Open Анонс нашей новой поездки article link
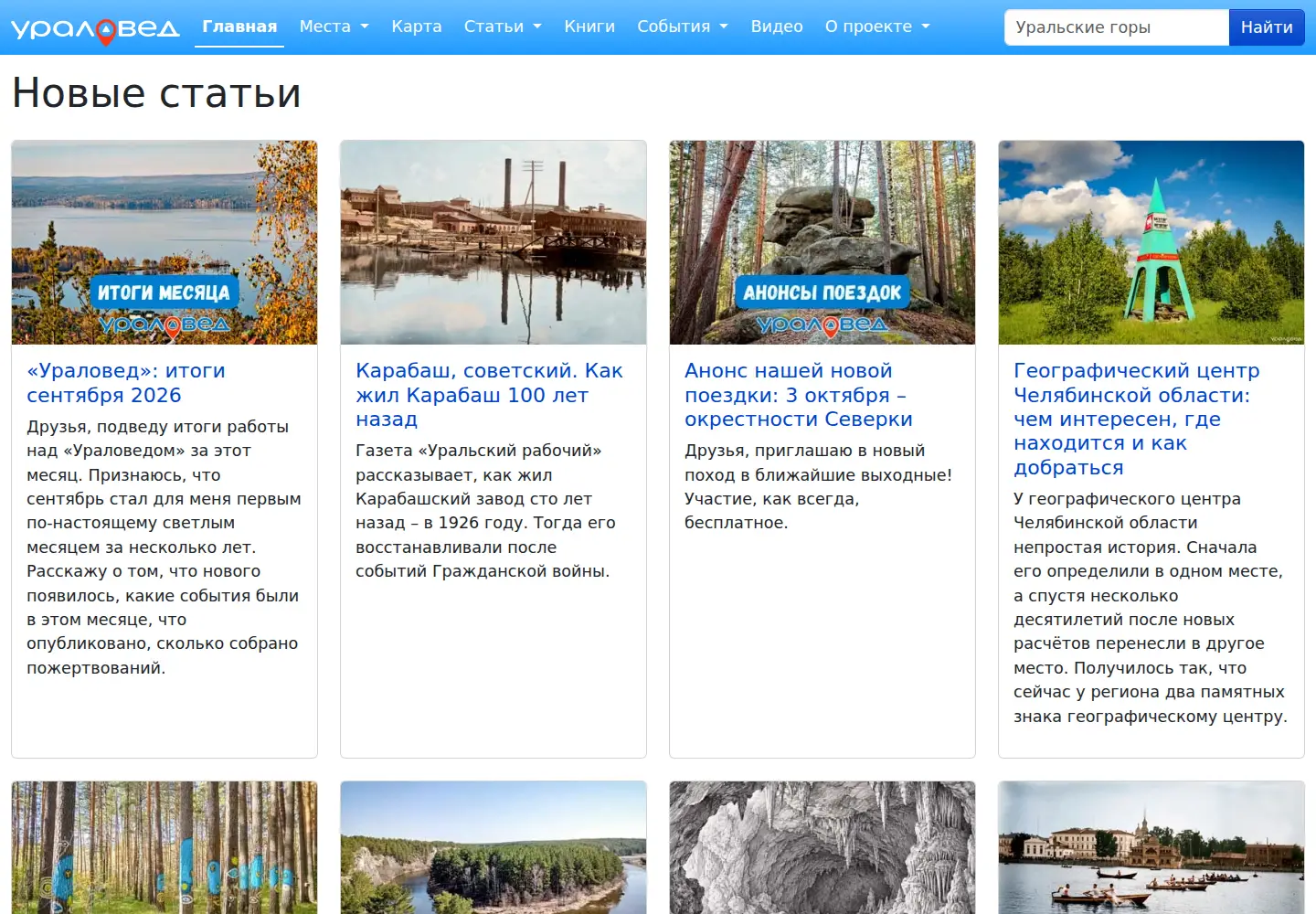Viewport: 1316px width, 914px height. click(799, 395)
